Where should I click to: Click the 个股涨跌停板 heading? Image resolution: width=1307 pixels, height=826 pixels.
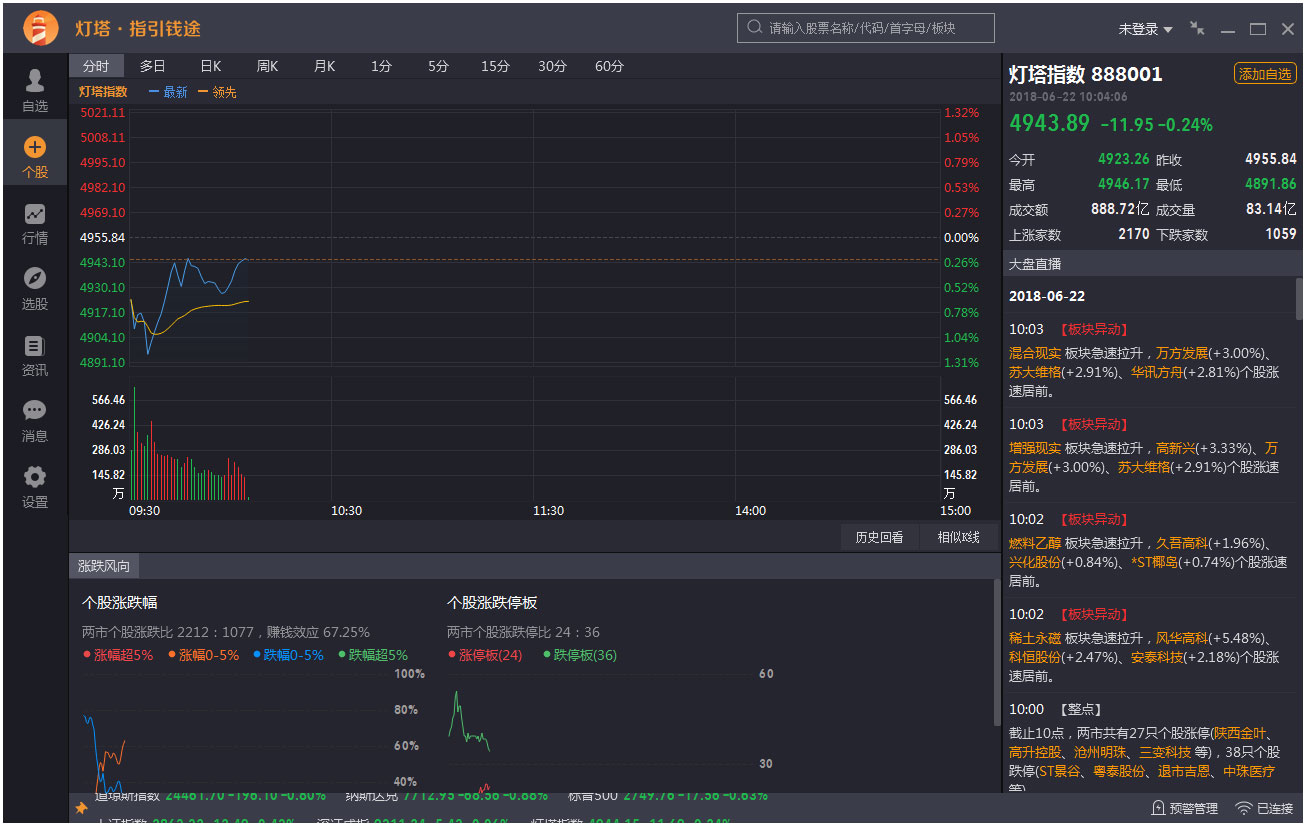pos(492,602)
